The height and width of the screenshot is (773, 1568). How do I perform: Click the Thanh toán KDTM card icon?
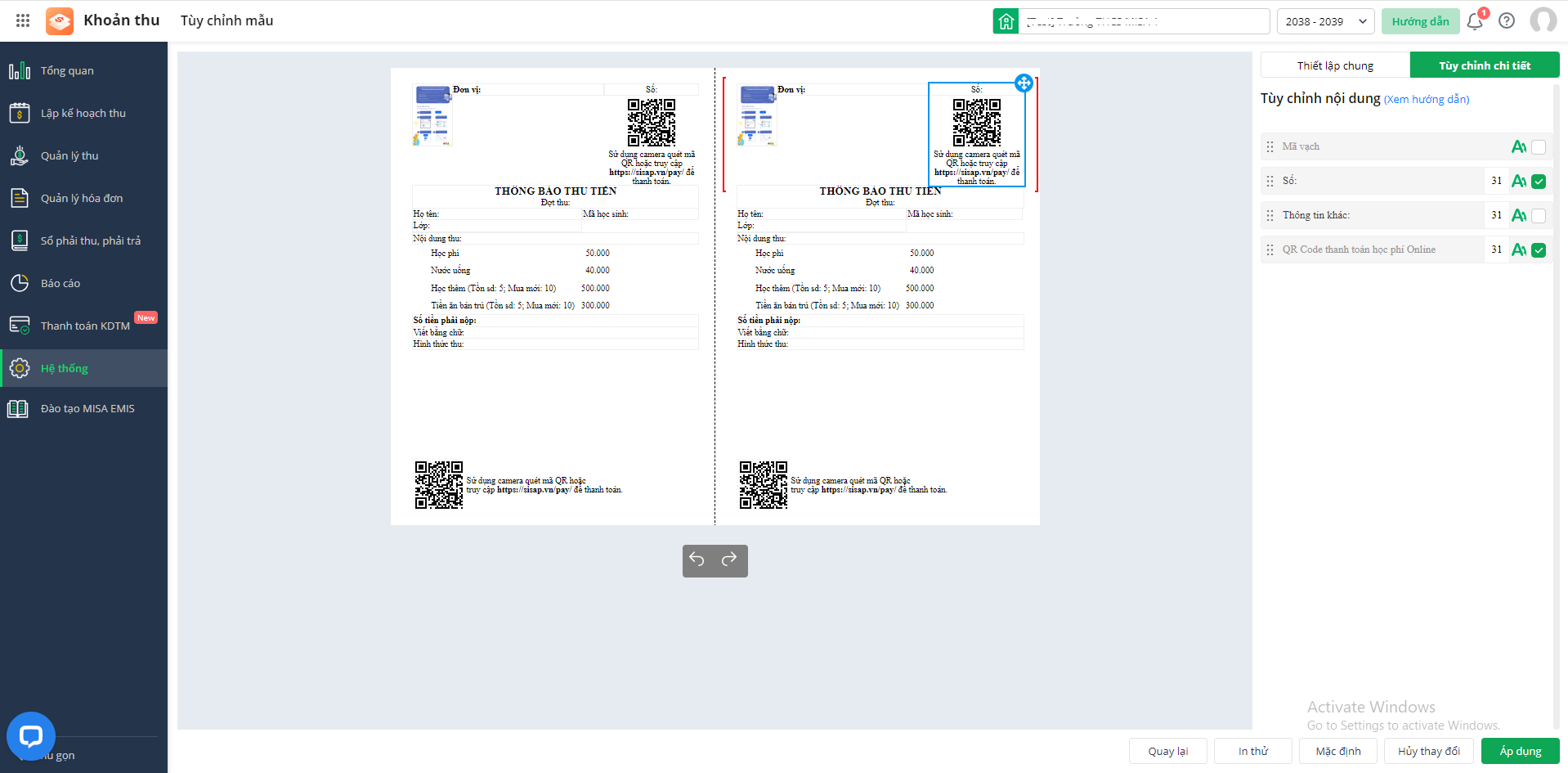20,326
